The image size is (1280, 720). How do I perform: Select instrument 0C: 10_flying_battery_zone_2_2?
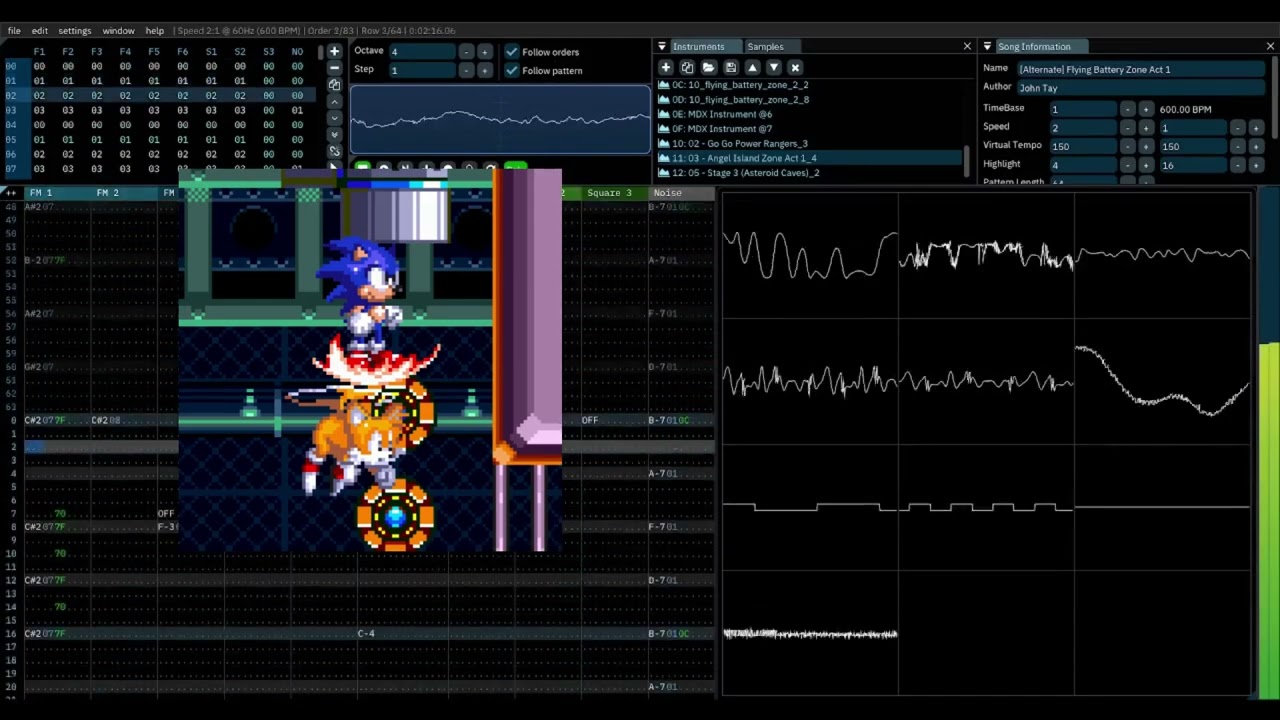[x=811, y=85]
